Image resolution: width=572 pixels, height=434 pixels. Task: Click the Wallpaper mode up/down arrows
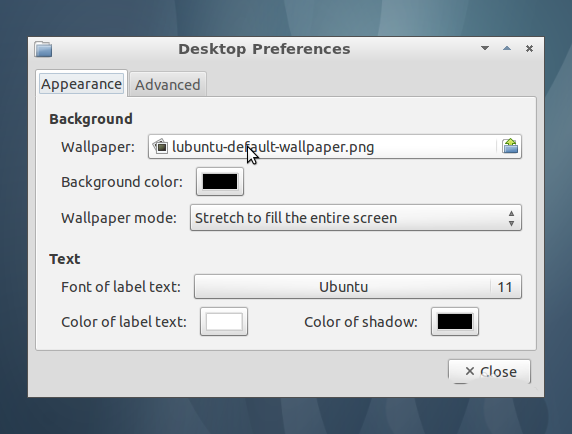(x=511, y=218)
